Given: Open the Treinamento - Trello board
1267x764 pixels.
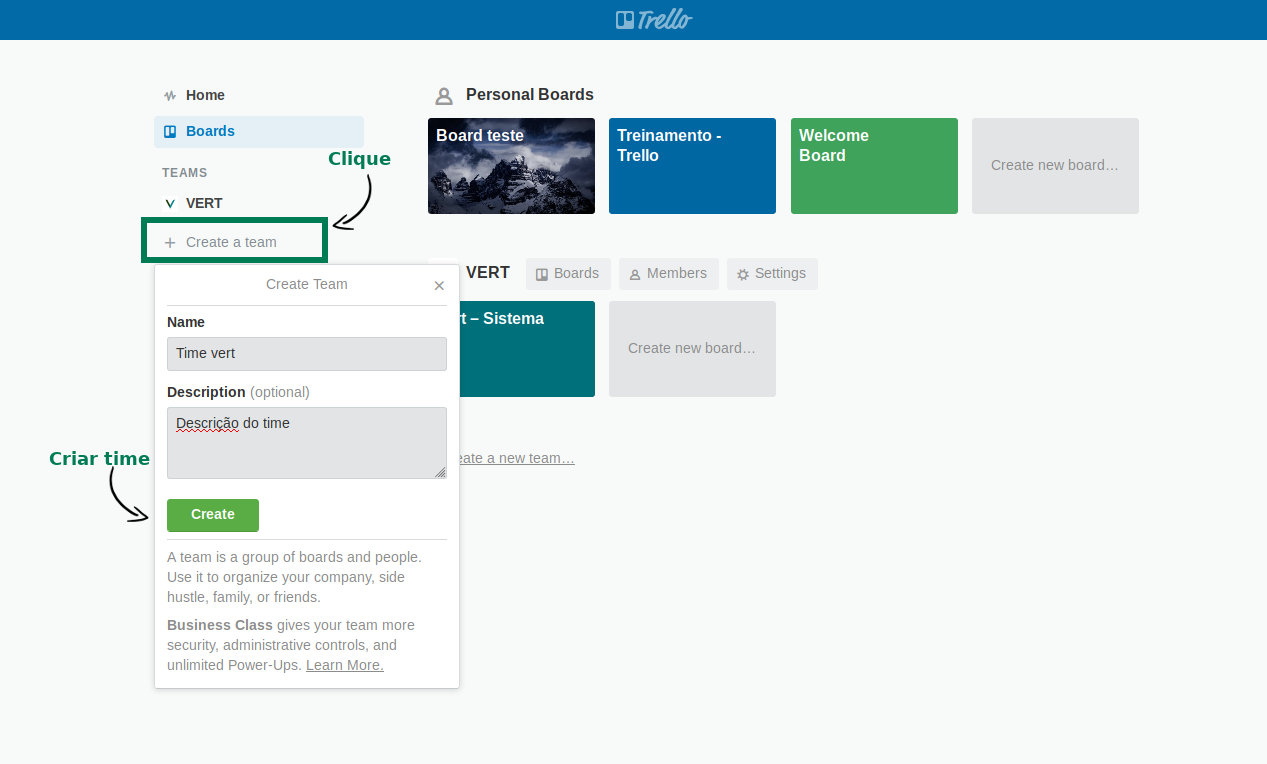Looking at the screenshot, I should (x=692, y=166).
